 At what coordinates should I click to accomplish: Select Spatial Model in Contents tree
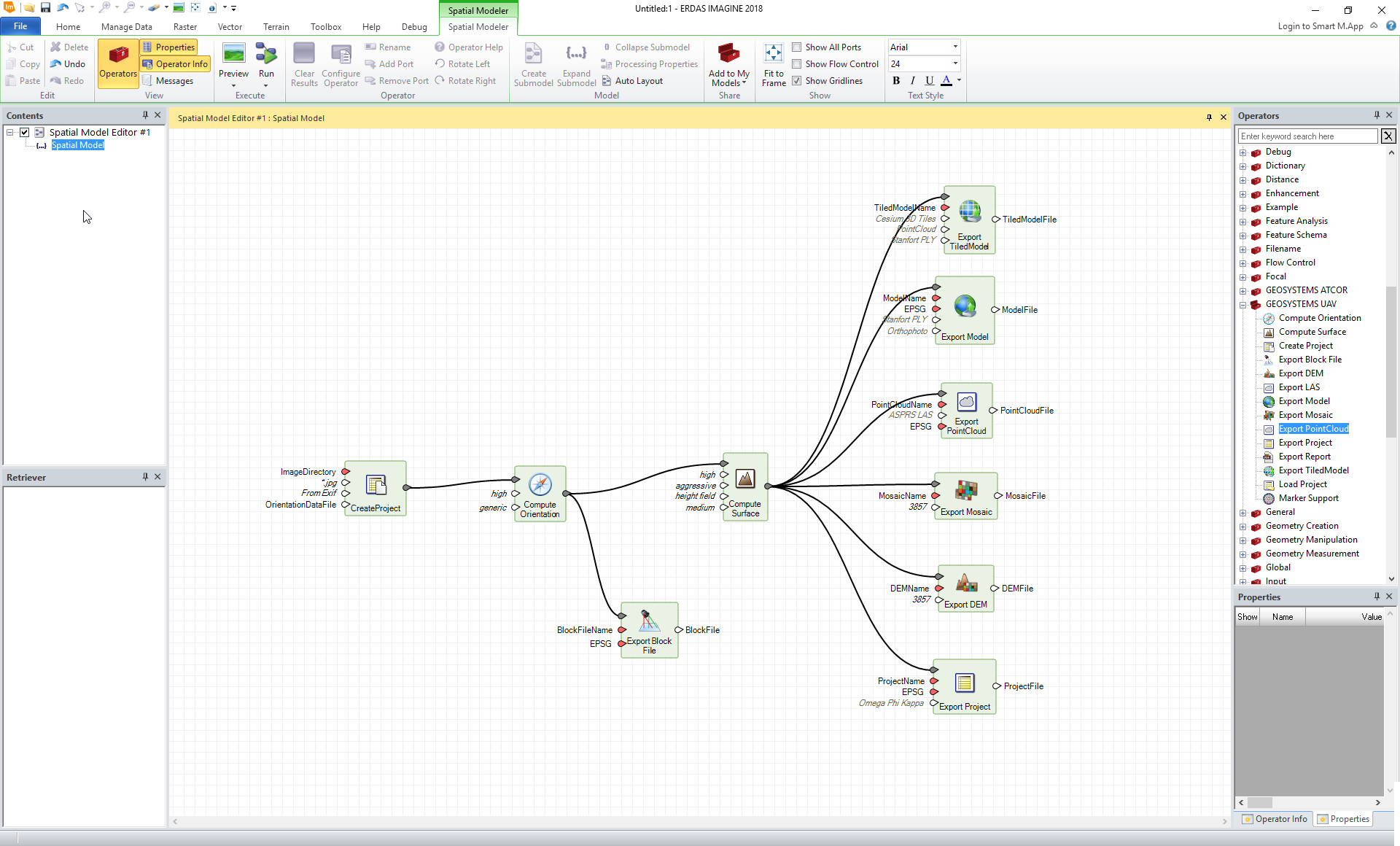coord(77,145)
